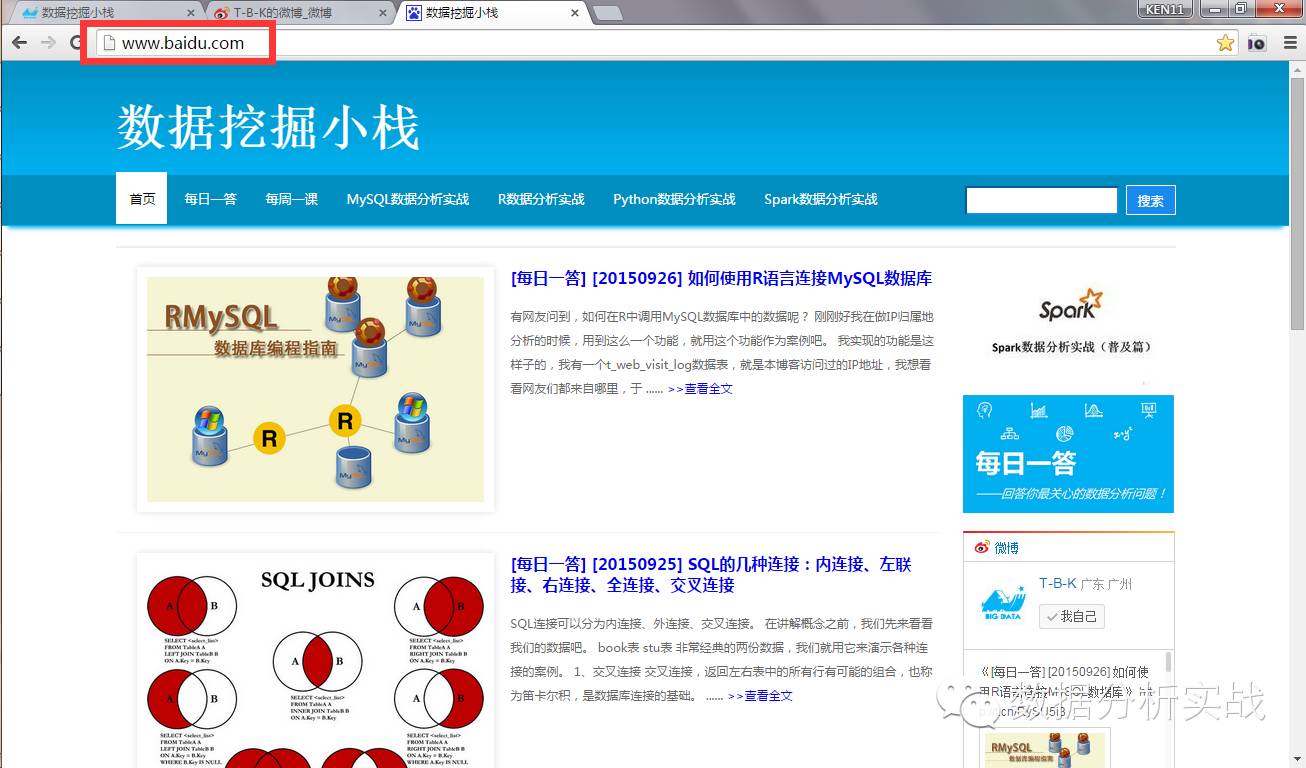Click the new tab button
The image size is (1306, 768).
(608, 13)
